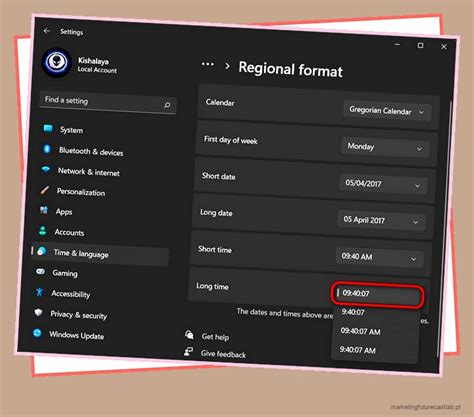Choose 09:40:07 long time option
This screenshot has width=474, height=417.
pos(378,295)
